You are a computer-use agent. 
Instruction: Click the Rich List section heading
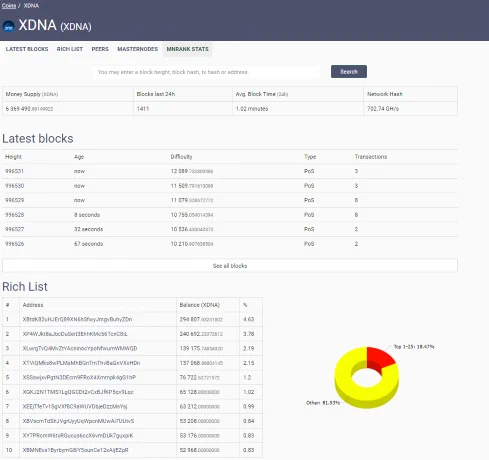click(x=25, y=287)
